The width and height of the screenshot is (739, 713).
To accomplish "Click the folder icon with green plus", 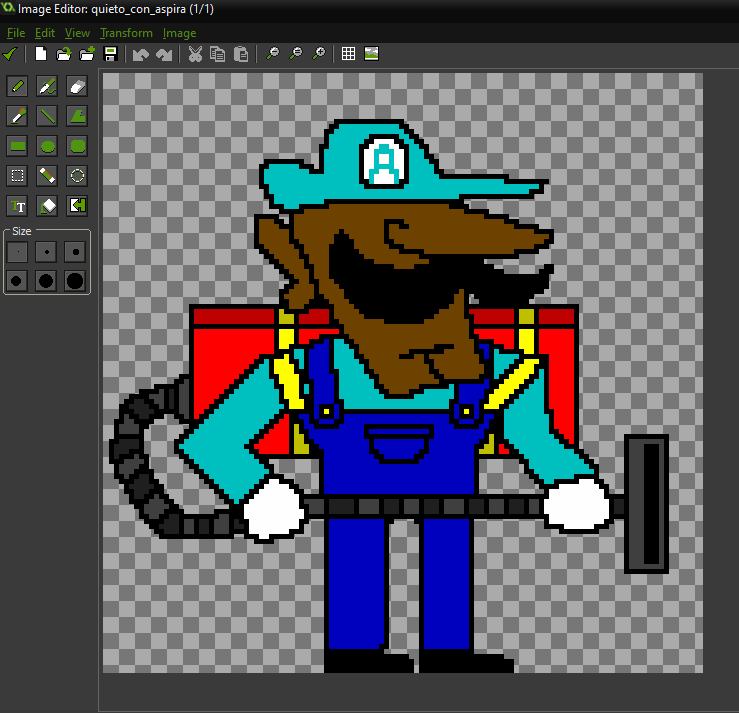I will click(87, 54).
